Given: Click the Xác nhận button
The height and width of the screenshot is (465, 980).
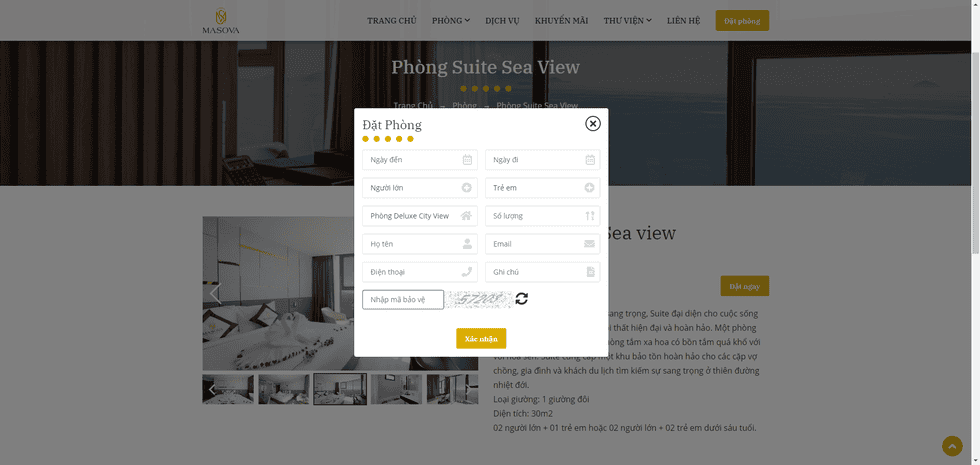Looking at the screenshot, I should (x=481, y=338).
